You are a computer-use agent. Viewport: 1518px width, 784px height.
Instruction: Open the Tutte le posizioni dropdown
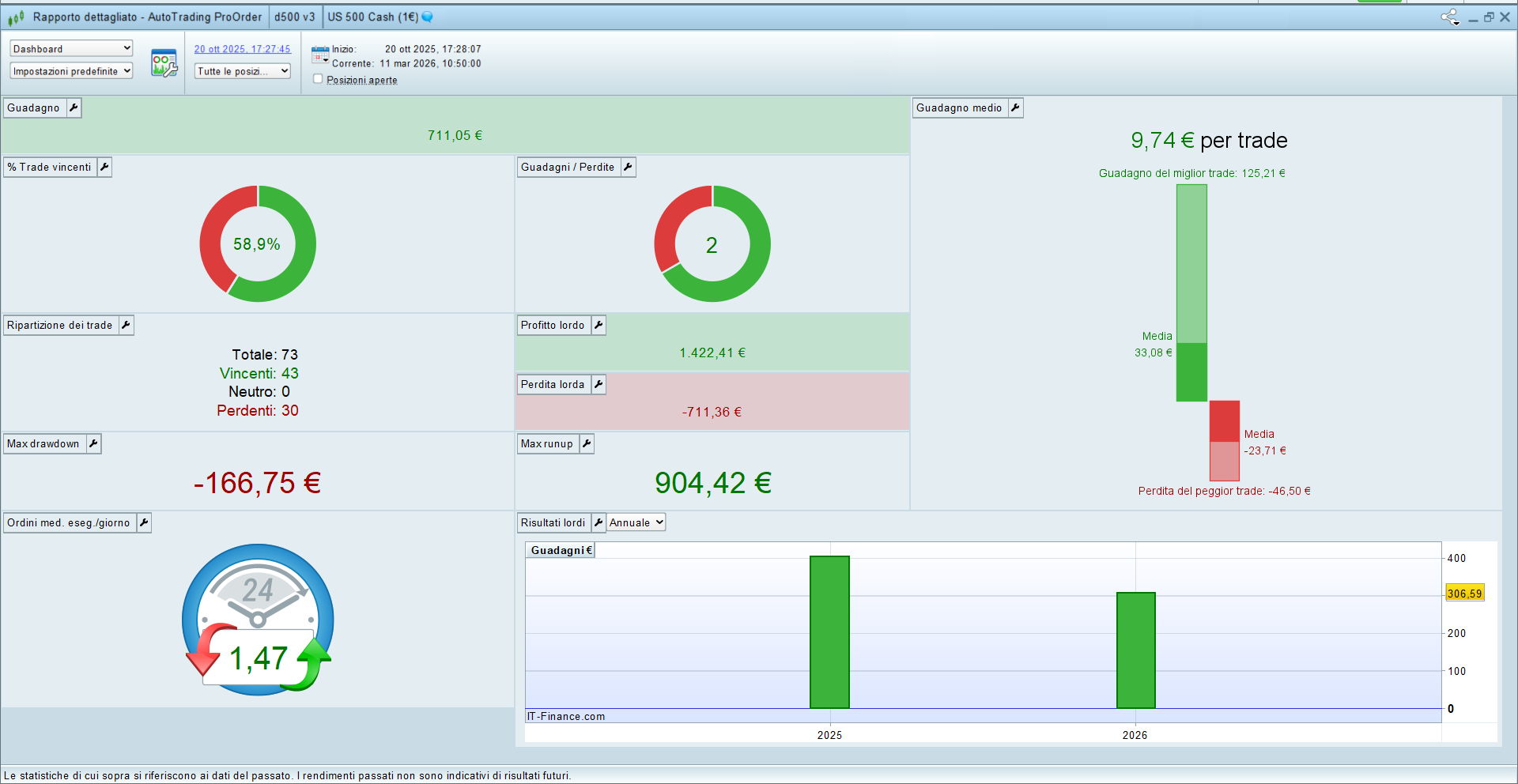243,71
